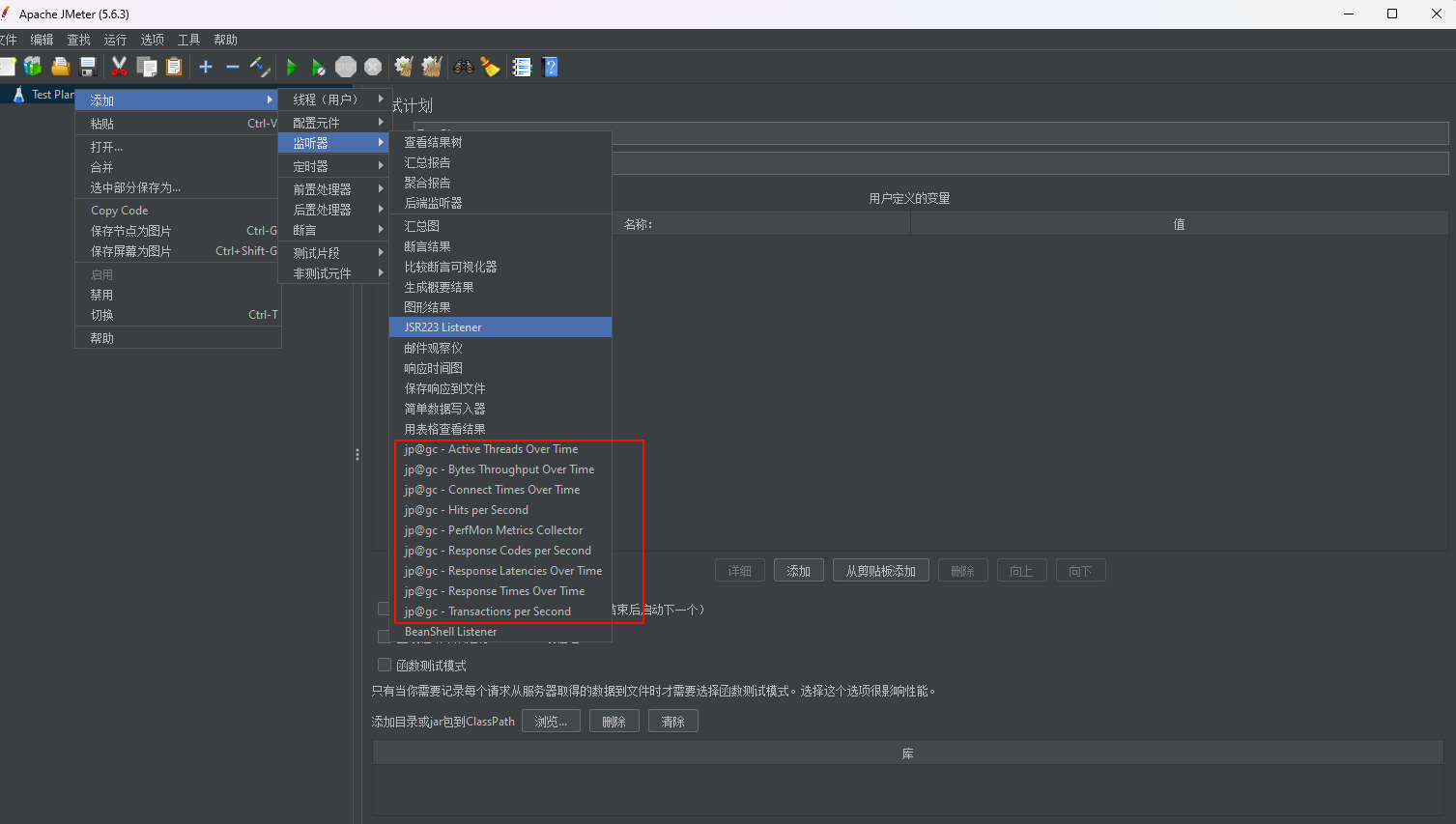Choose 粘贴 in context menu
1456x824 pixels.
(178, 124)
